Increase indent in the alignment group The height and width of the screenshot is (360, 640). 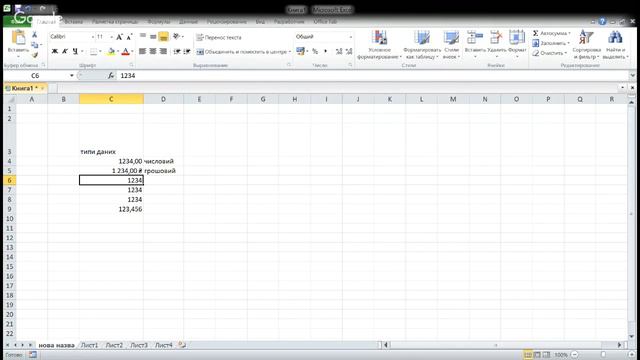tap(187, 51)
